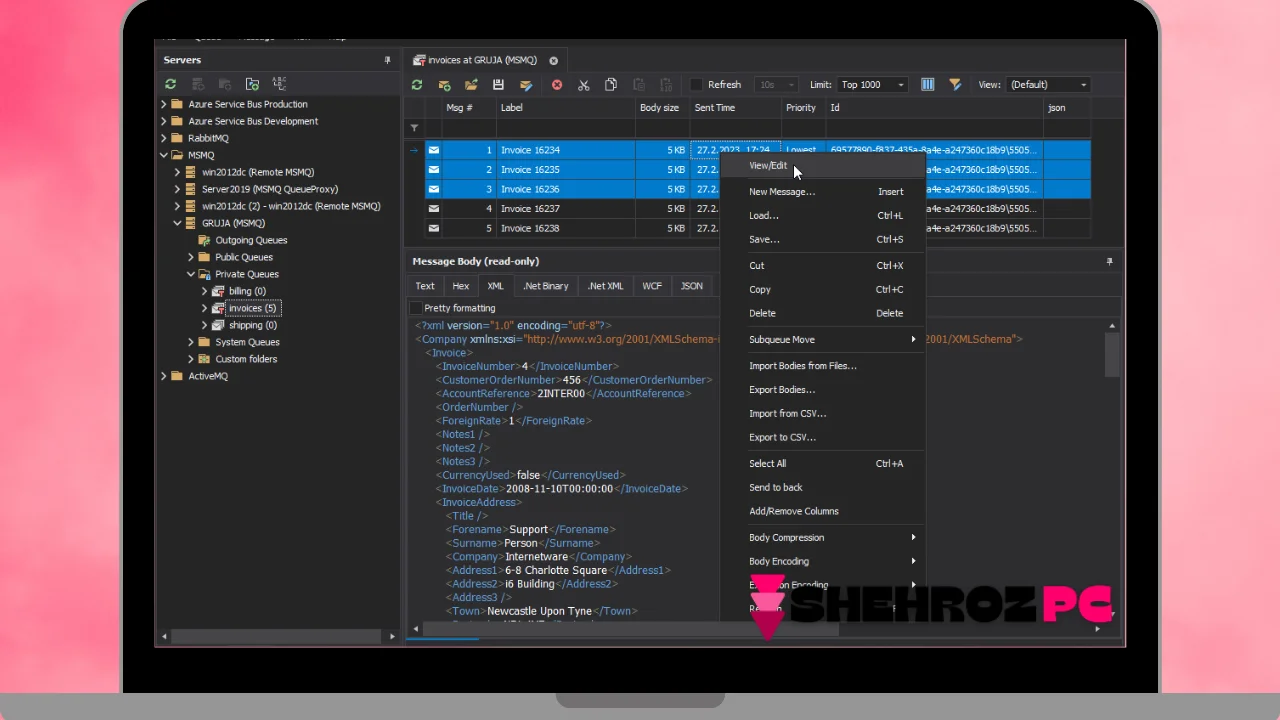Screen dimensions: 1280x720
Task: Expand System Queues node
Action: point(191,342)
